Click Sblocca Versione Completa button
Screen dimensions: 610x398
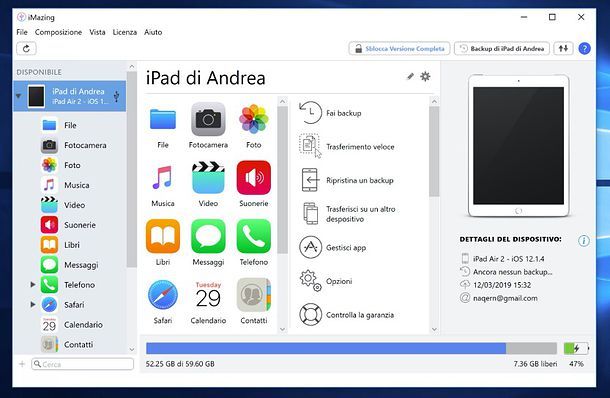399,49
